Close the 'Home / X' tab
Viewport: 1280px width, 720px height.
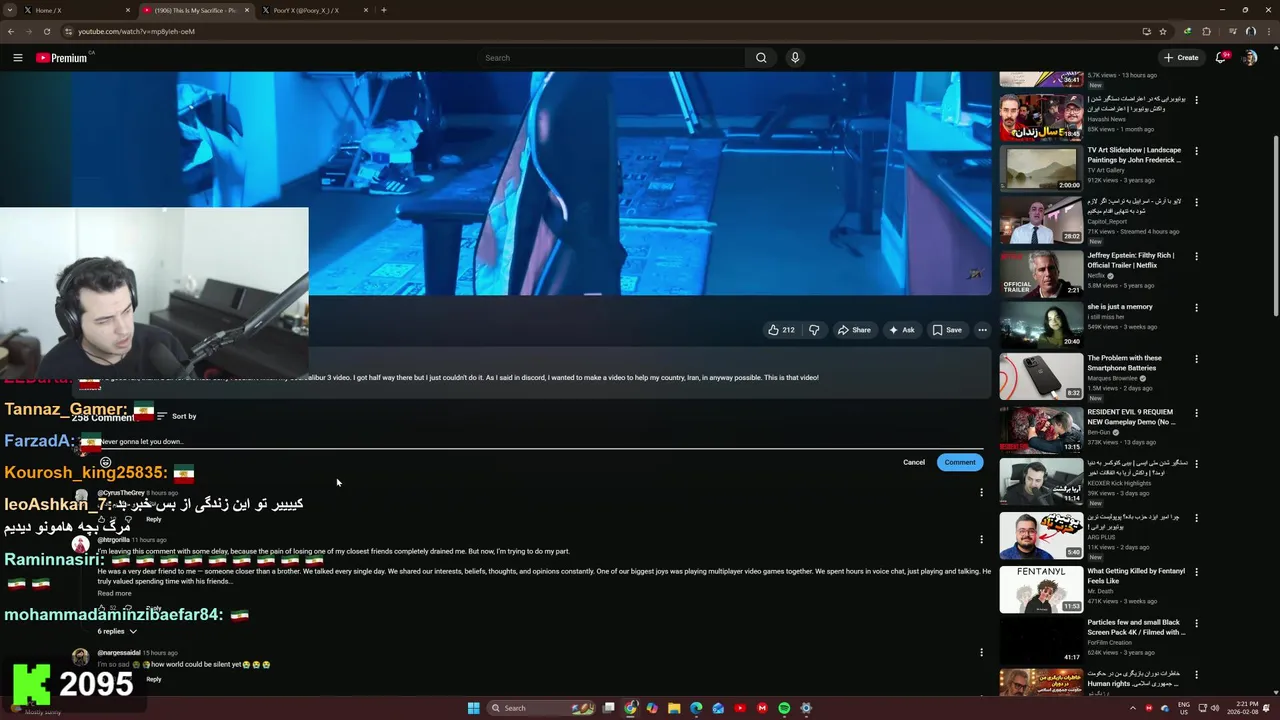128,10
